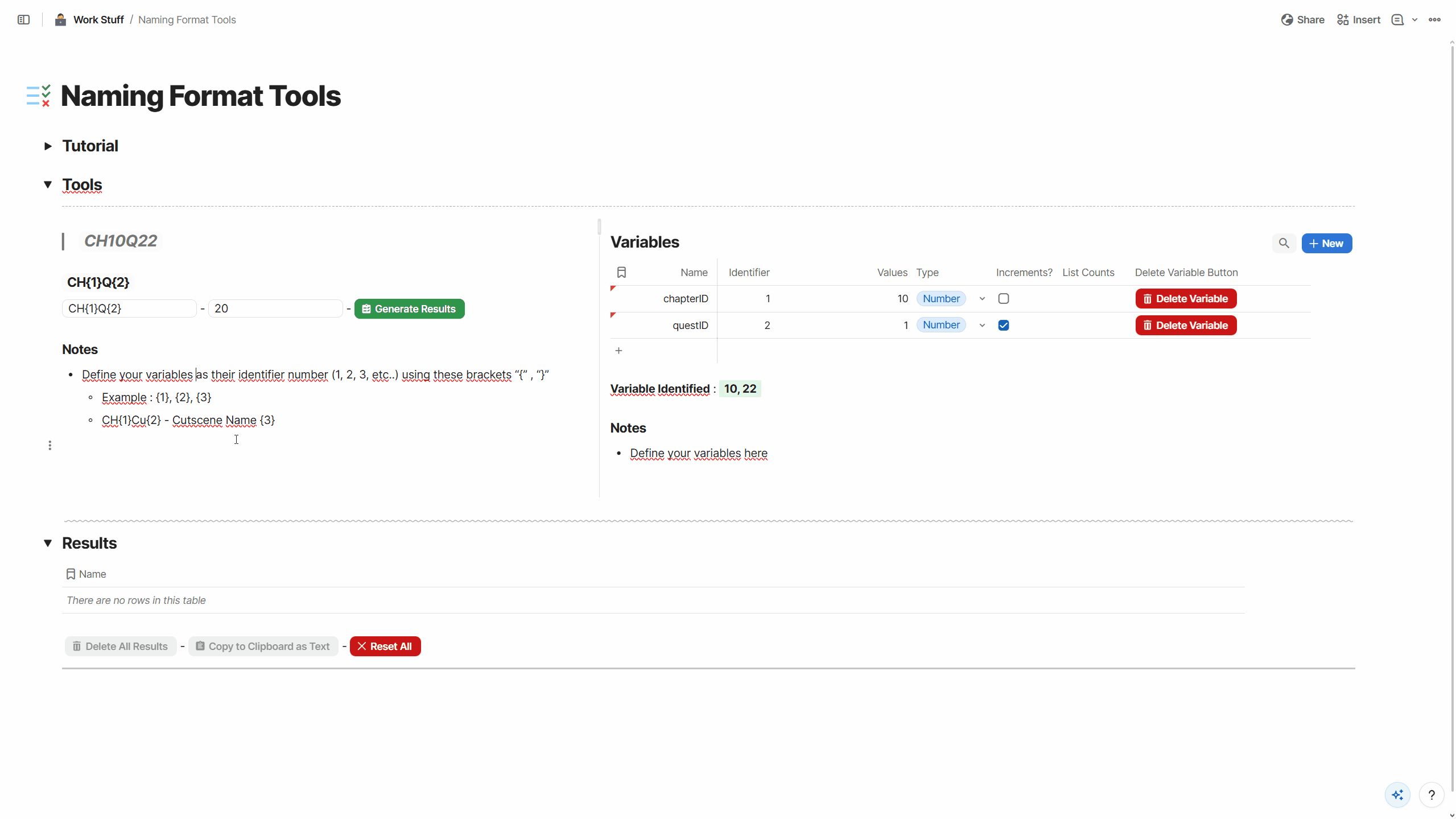The image size is (1456, 819).
Task: Collapse the Tools section
Action: (x=48, y=184)
